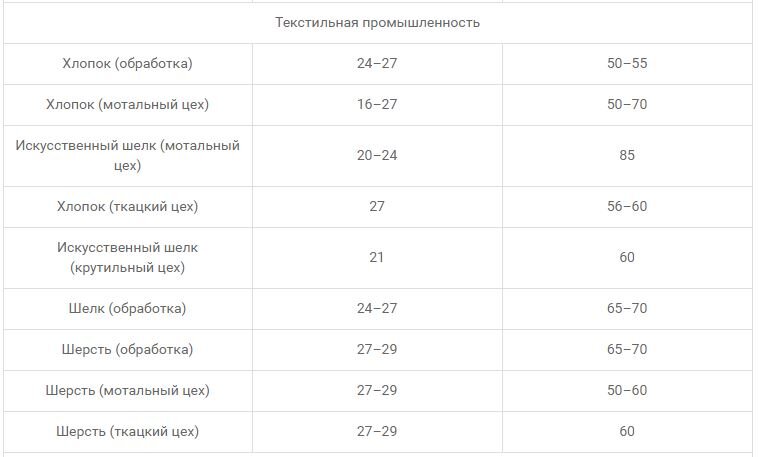Click humidity value 56–60
Screen dimensions: 758x457
pyautogui.click(x=627, y=206)
